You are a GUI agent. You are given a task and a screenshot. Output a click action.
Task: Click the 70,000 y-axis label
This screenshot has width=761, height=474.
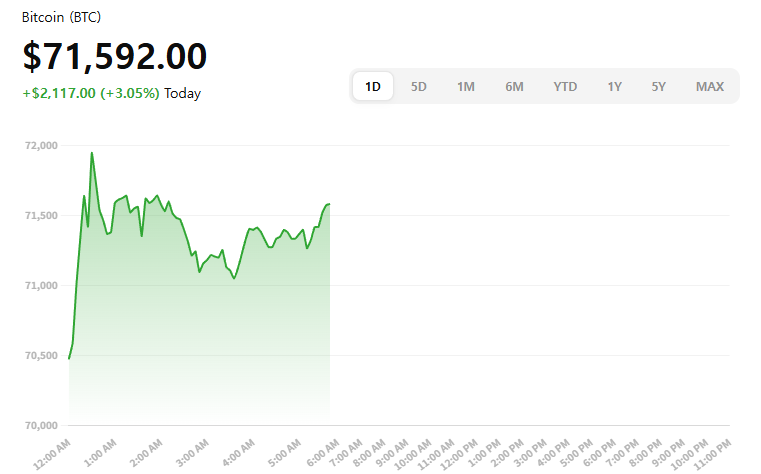(x=40, y=426)
